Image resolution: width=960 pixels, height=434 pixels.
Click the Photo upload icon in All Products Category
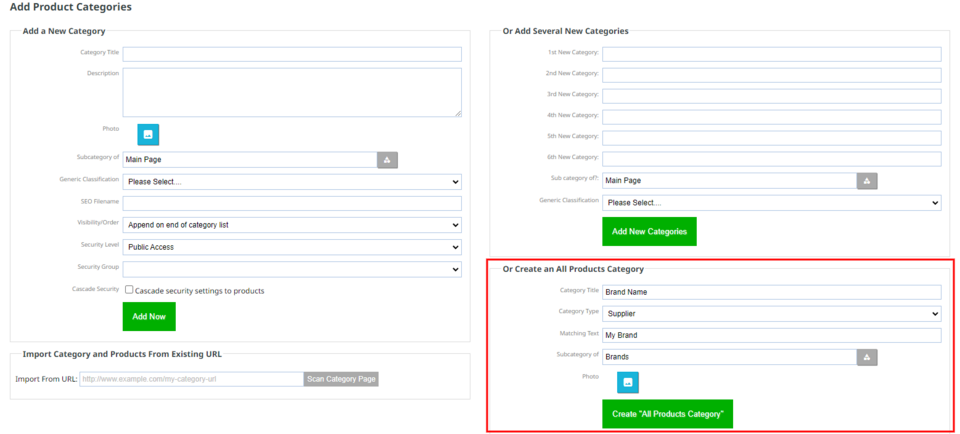coord(628,382)
